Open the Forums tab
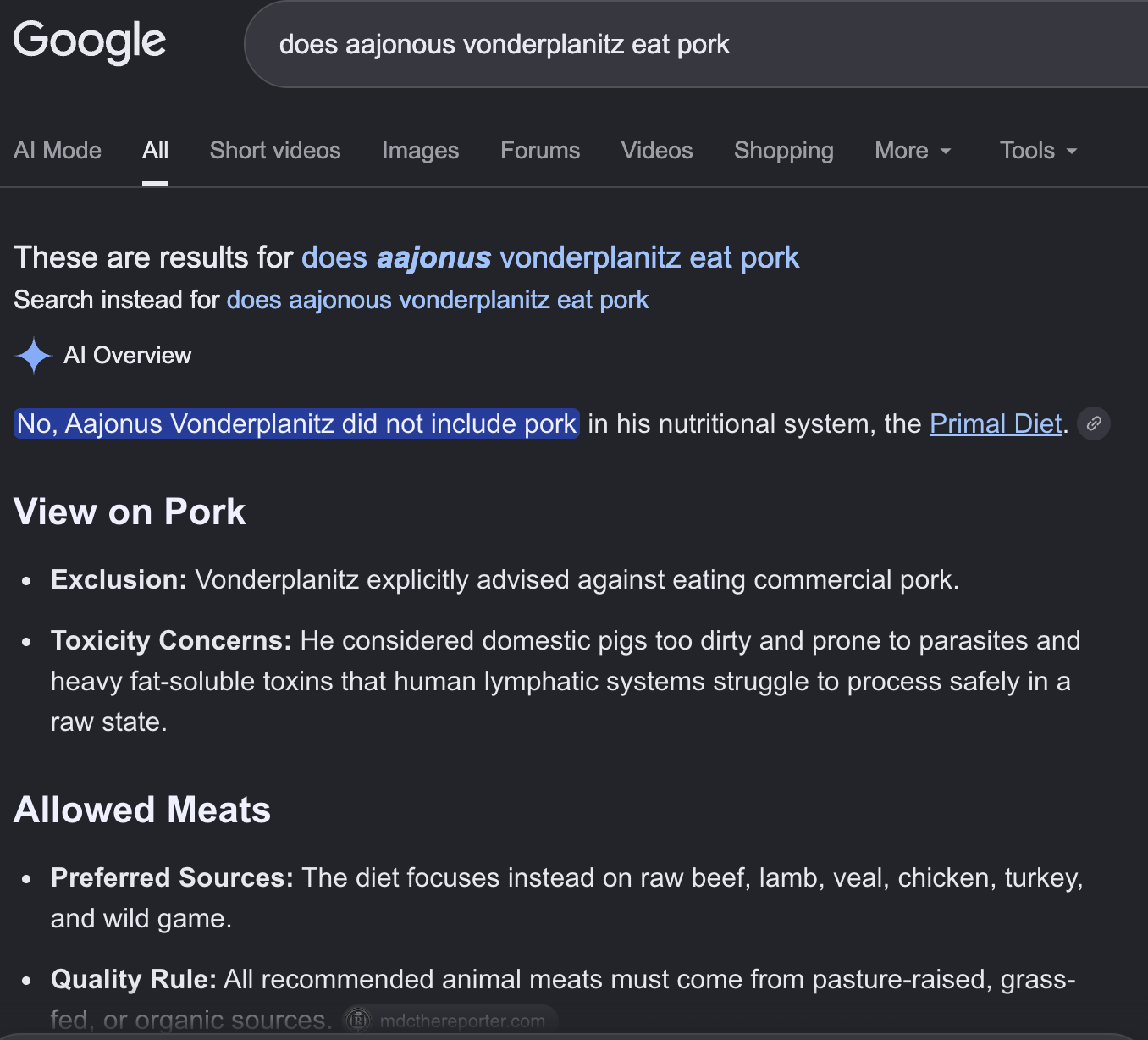This screenshot has height=1040, width=1148. [540, 151]
